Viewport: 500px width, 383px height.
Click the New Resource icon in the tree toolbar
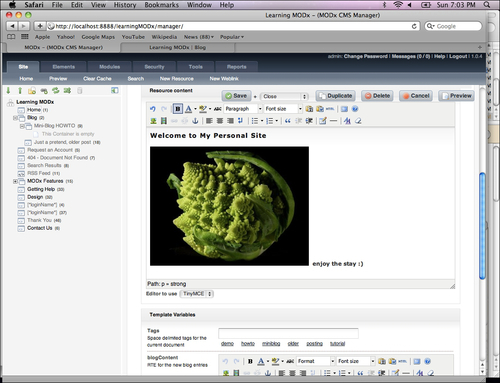point(32,91)
